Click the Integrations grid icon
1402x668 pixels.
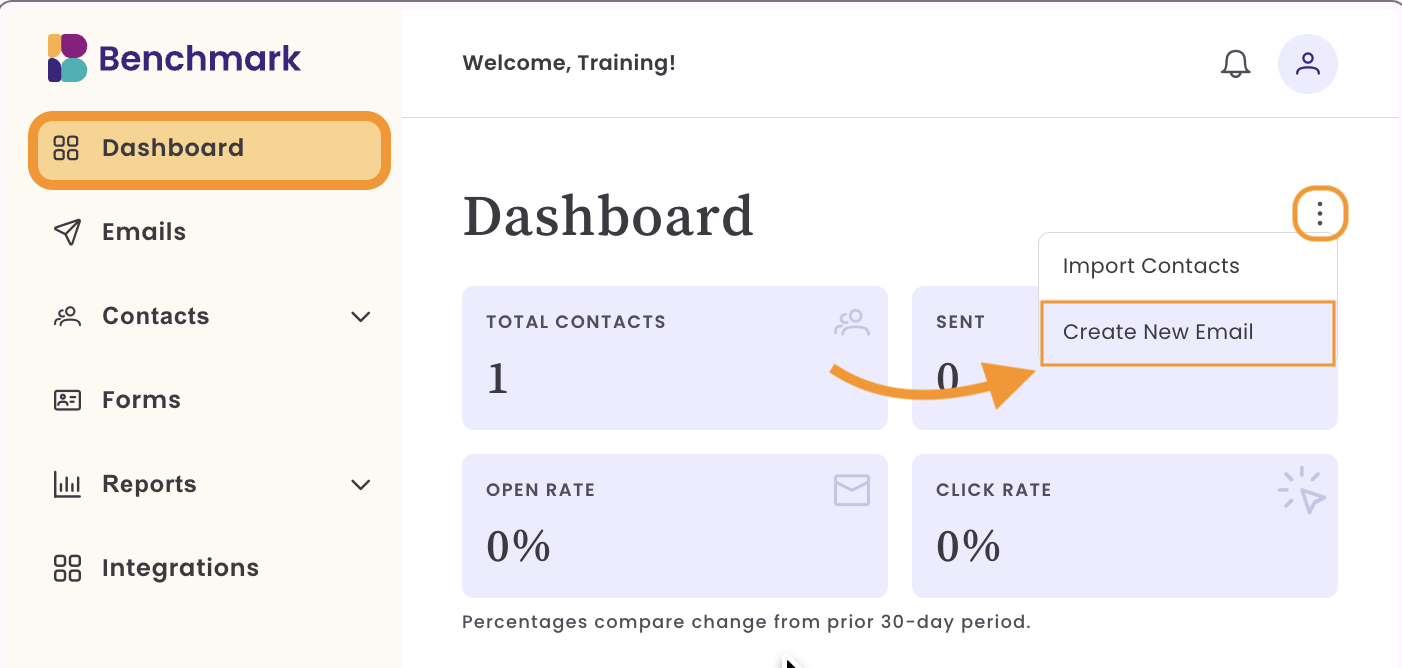click(x=66, y=568)
